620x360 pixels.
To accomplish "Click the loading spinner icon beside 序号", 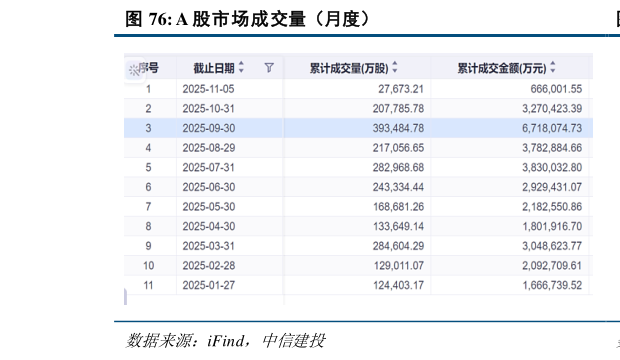I will pyautogui.click(x=134, y=70).
